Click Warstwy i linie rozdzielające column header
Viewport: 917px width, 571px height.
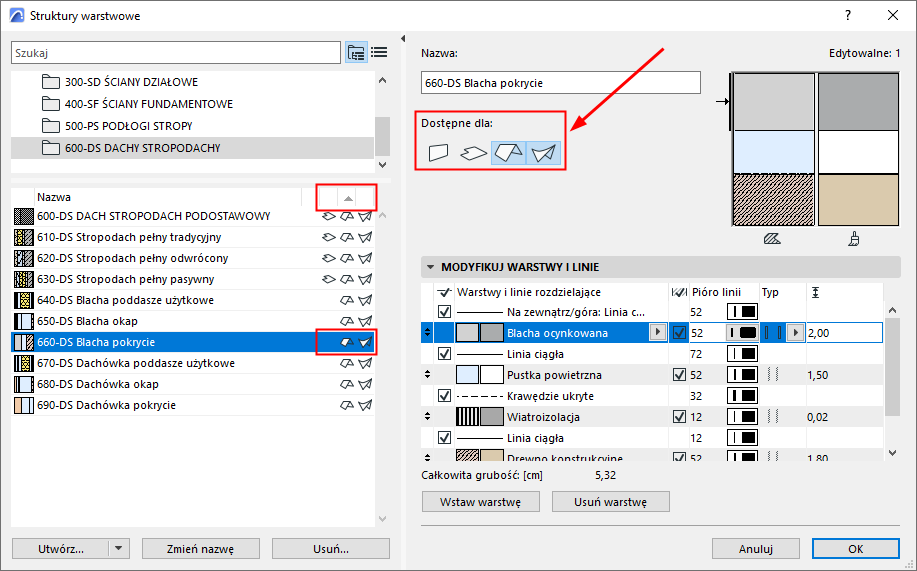pyautogui.click(x=529, y=292)
